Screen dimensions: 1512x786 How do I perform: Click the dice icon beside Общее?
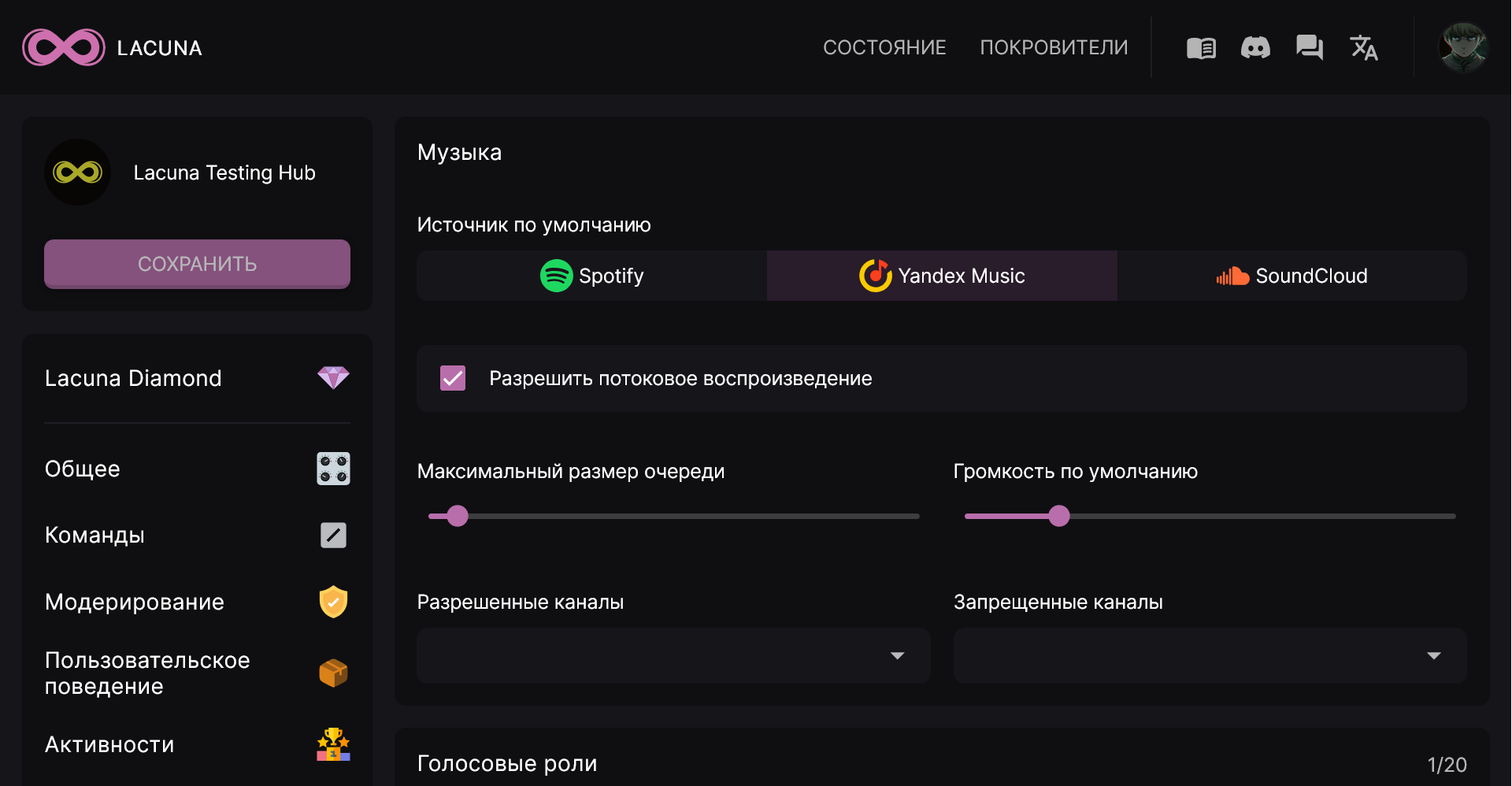tap(333, 469)
